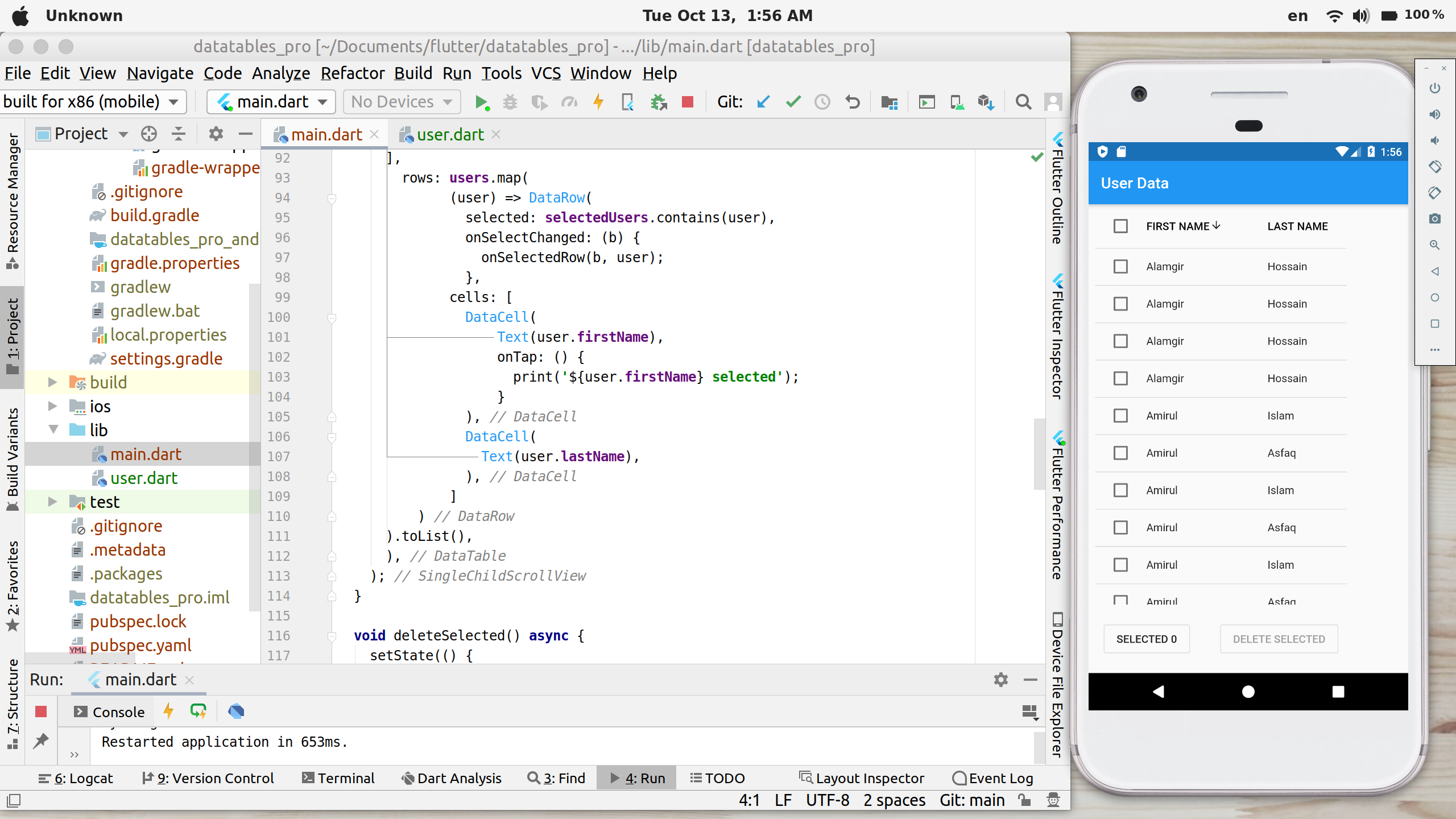The height and width of the screenshot is (819, 1456).
Task: Check the first Alamgir Hossain row checkbox
Action: click(1120, 267)
